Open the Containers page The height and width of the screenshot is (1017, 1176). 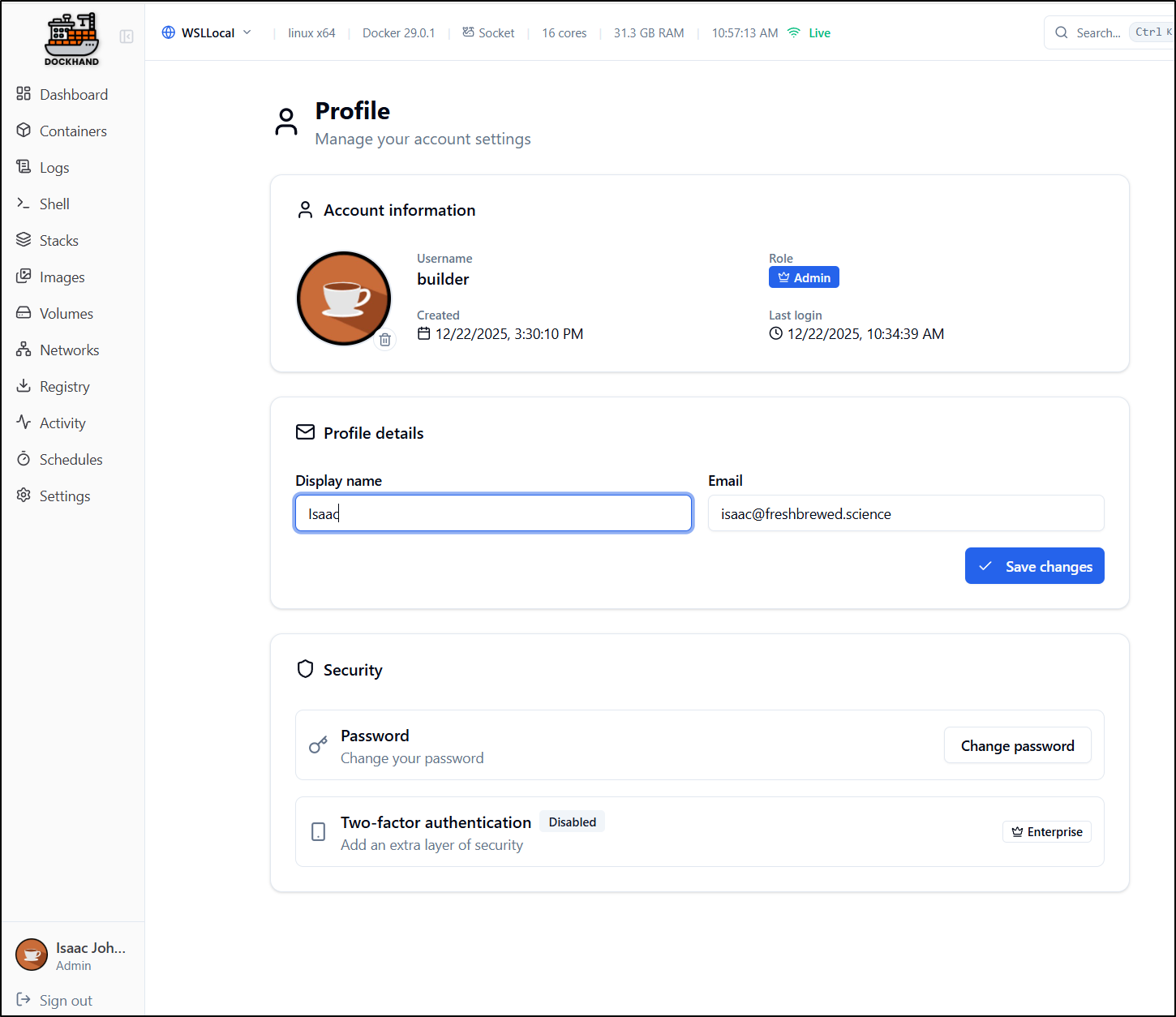[72, 131]
